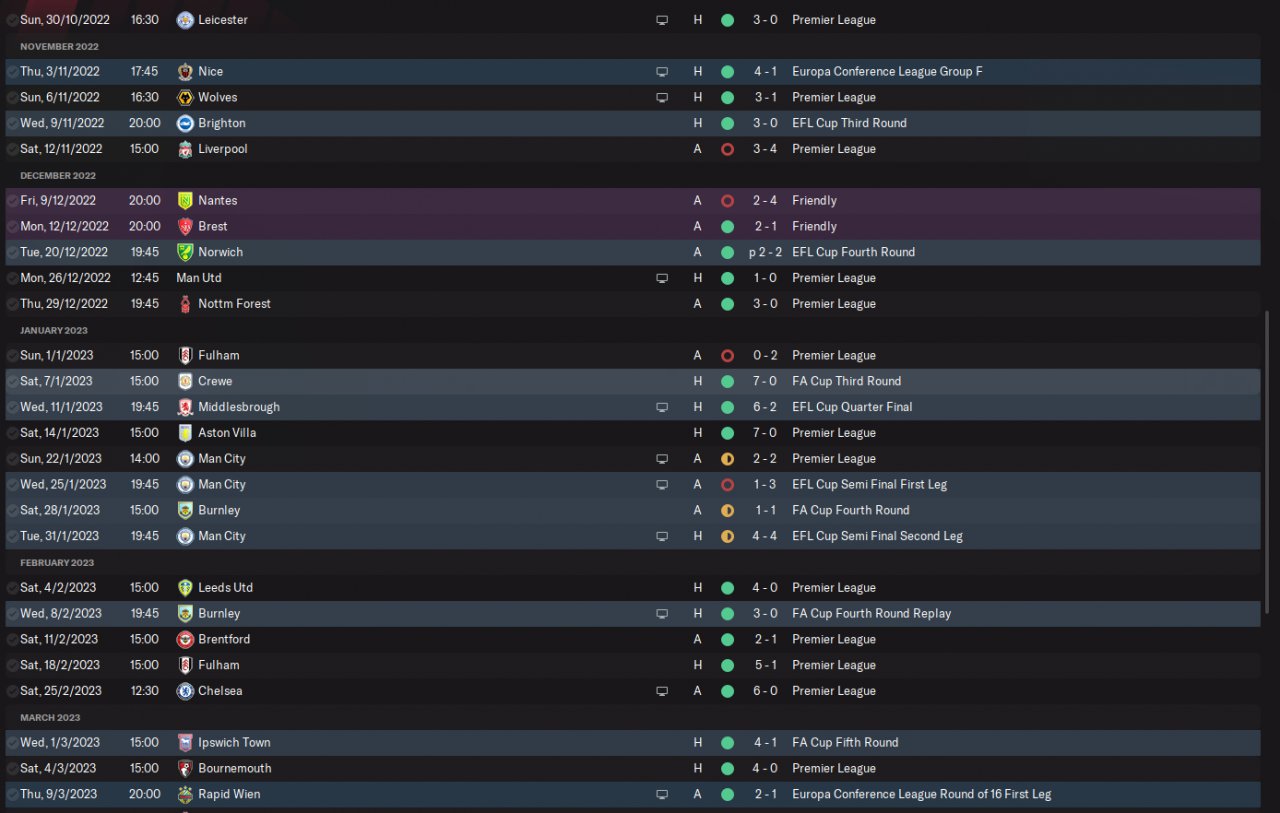
Task: Click the Wolves club badge icon
Action: (x=185, y=98)
